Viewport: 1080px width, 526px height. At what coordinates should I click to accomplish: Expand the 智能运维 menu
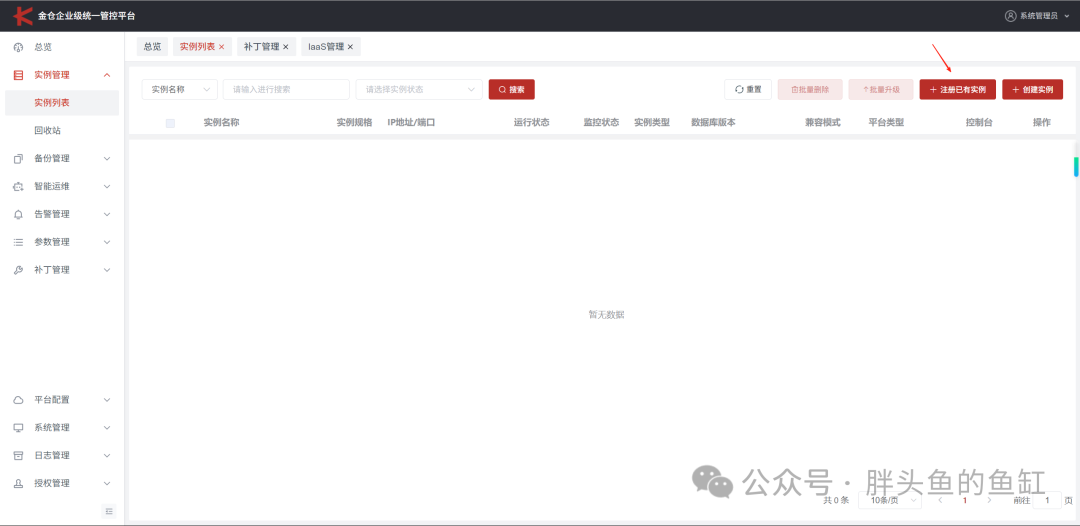107,187
